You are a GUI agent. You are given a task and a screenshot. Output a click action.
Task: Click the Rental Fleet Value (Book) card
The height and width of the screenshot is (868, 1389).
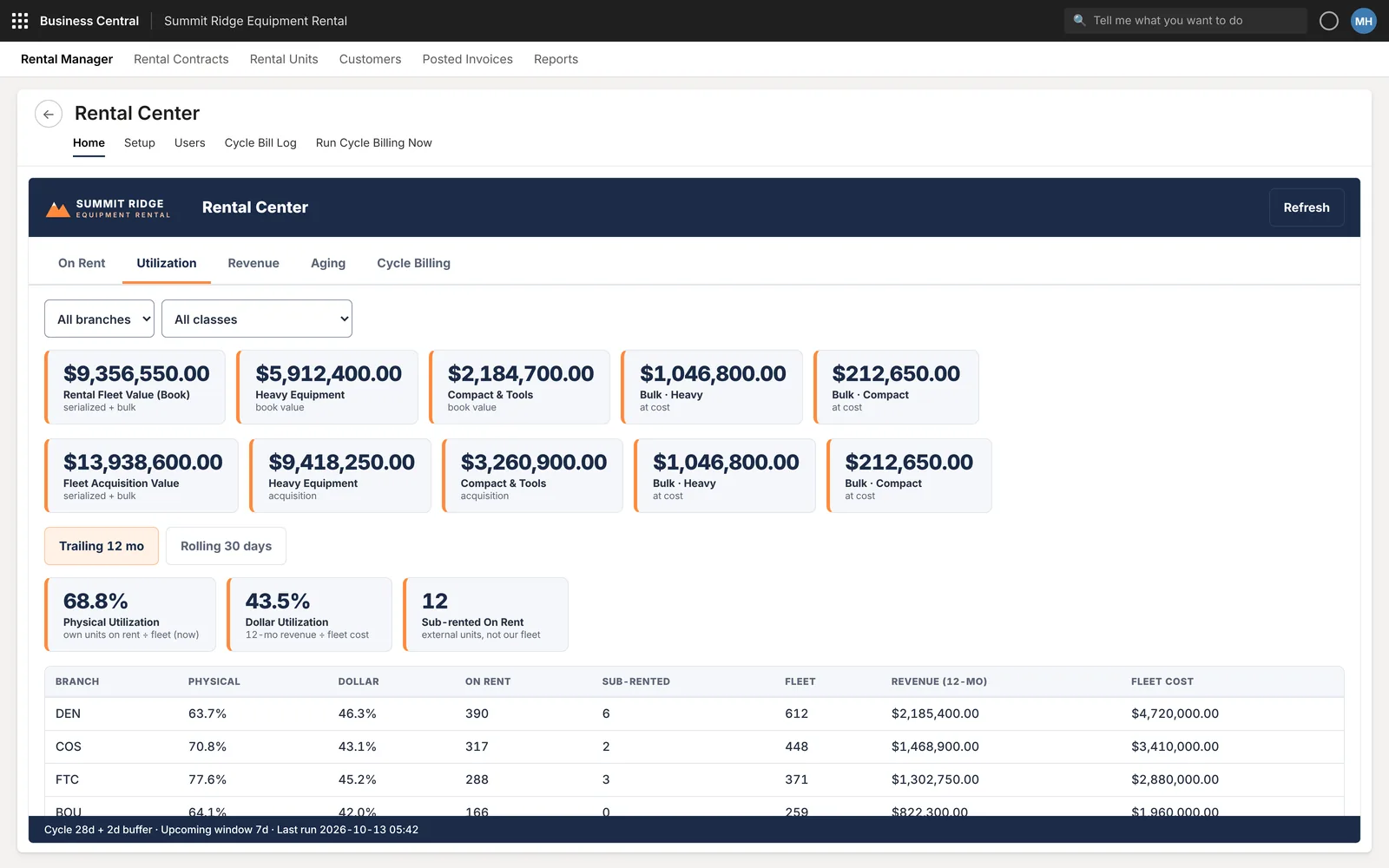[x=135, y=387]
